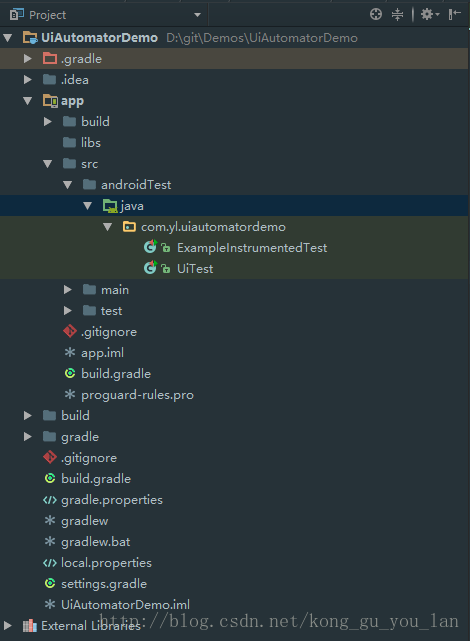Expand the main source folder
This screenshot has width=470, height=641.
[68, 289]
